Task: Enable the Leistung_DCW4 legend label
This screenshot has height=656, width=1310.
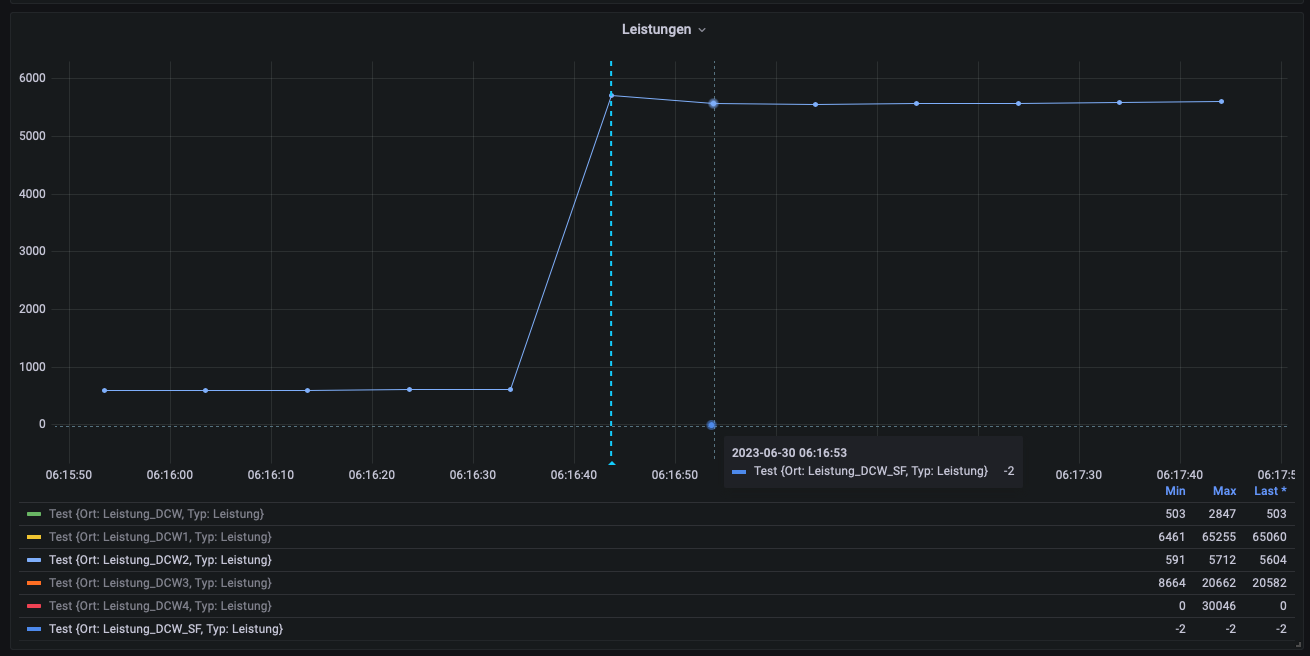Action: coord(159,606)
